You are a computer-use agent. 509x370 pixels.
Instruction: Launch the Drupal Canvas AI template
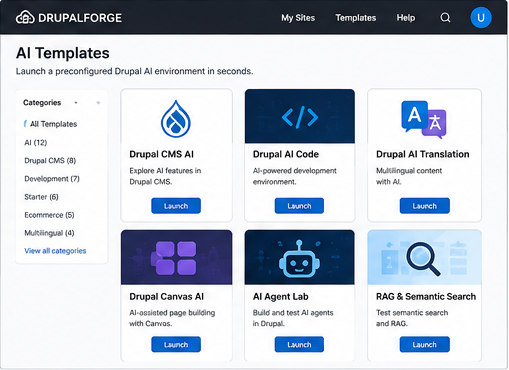point(176,345)
